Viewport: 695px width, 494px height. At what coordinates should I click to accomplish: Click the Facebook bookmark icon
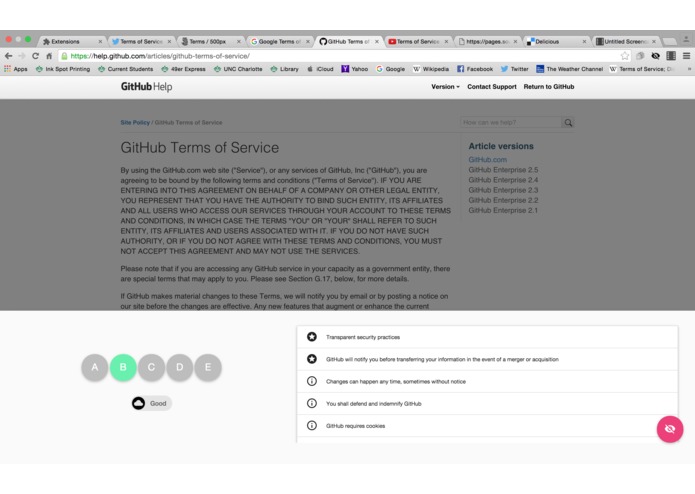(461, 69)
